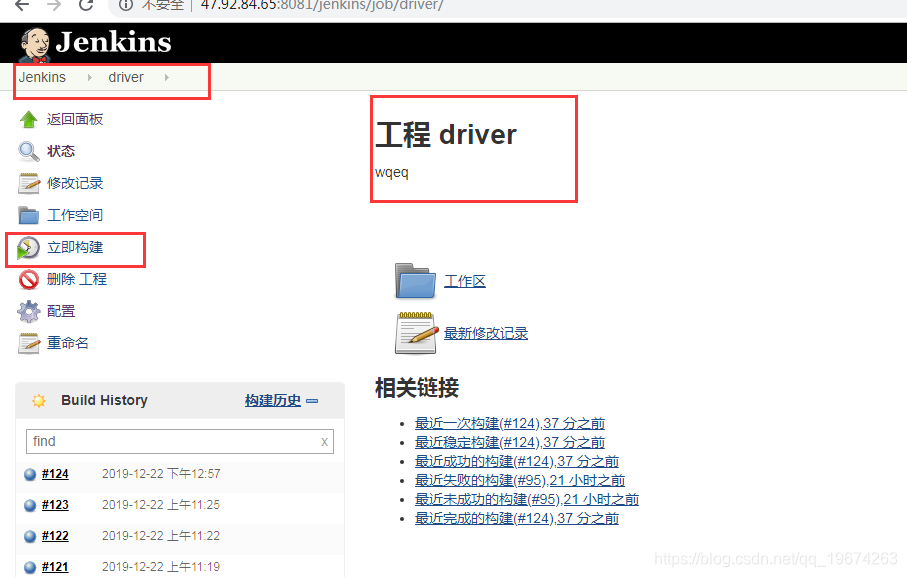Select driver in the breadcrumb bar
This screenshot has height=577, width=907.
[126, 77]
